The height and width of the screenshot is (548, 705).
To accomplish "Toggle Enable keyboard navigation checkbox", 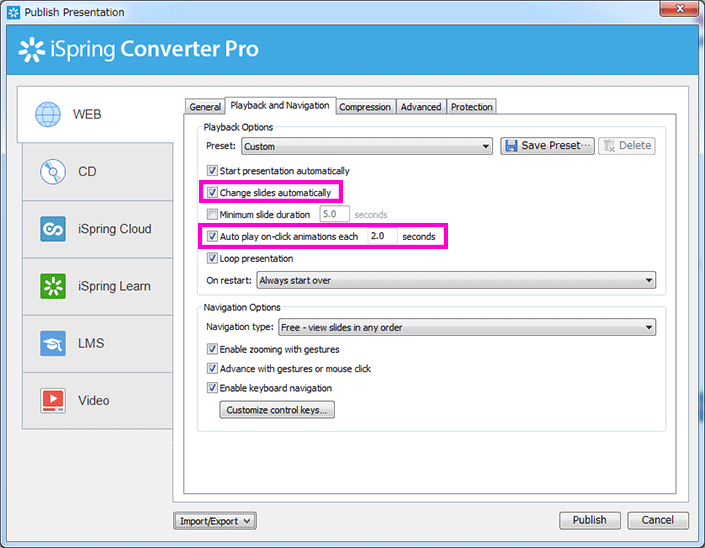I will point(212,388).
